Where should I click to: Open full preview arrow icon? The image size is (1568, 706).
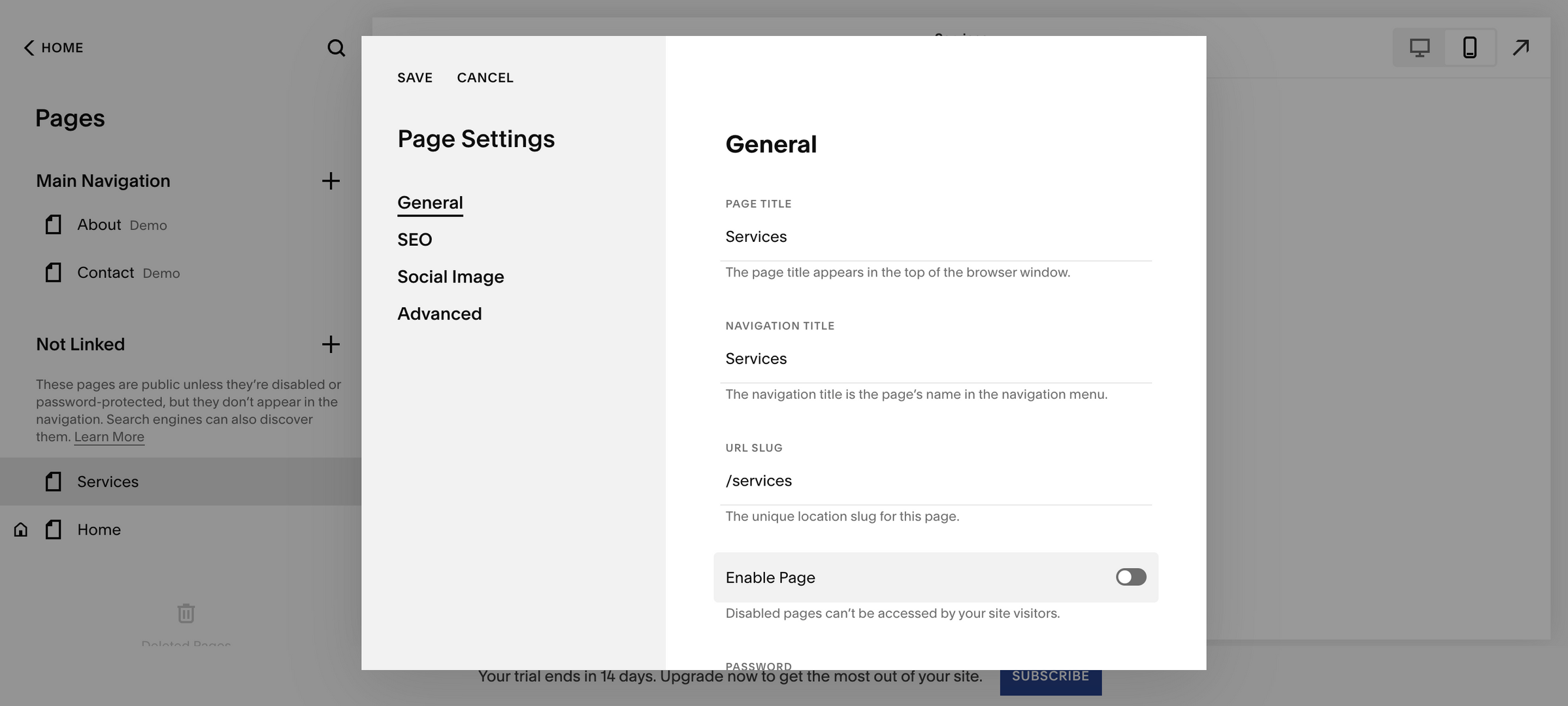point(1521,48)
